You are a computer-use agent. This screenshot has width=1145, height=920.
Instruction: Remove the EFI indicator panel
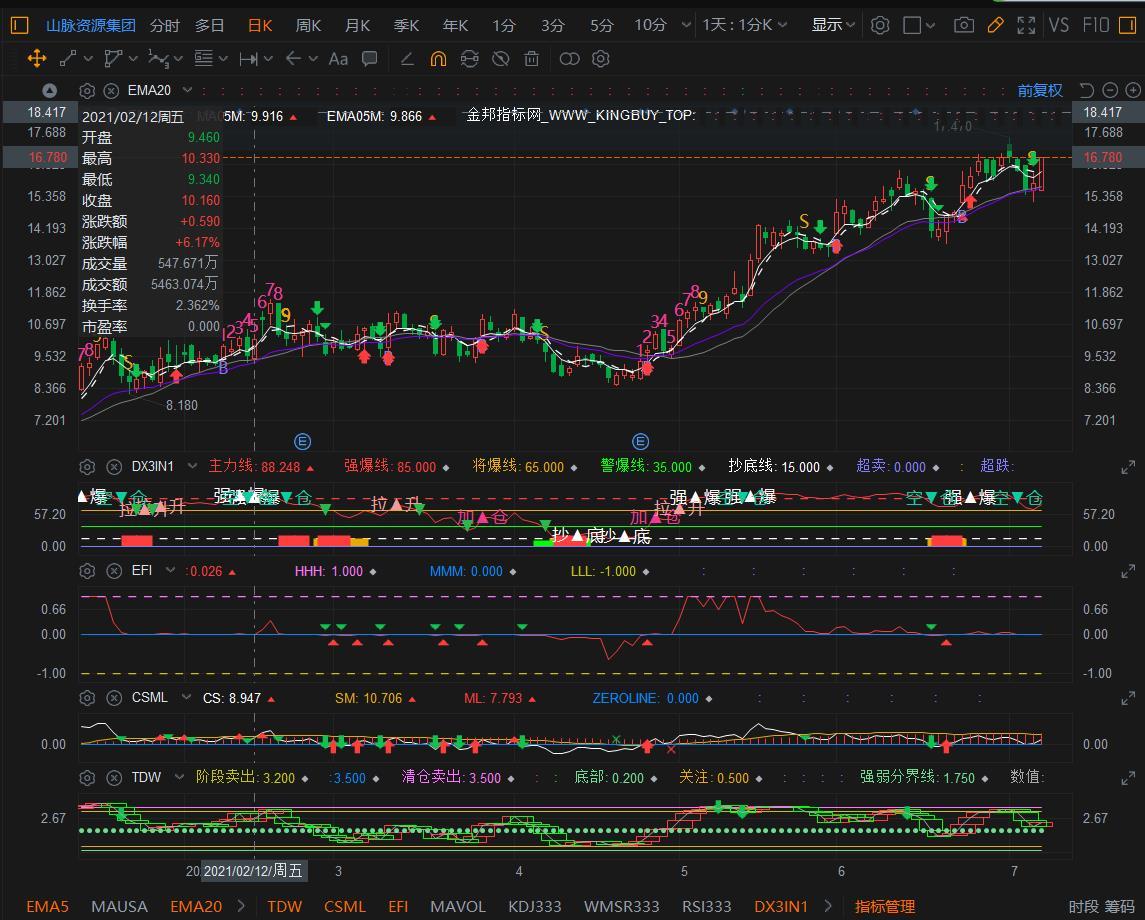(114, 571)
